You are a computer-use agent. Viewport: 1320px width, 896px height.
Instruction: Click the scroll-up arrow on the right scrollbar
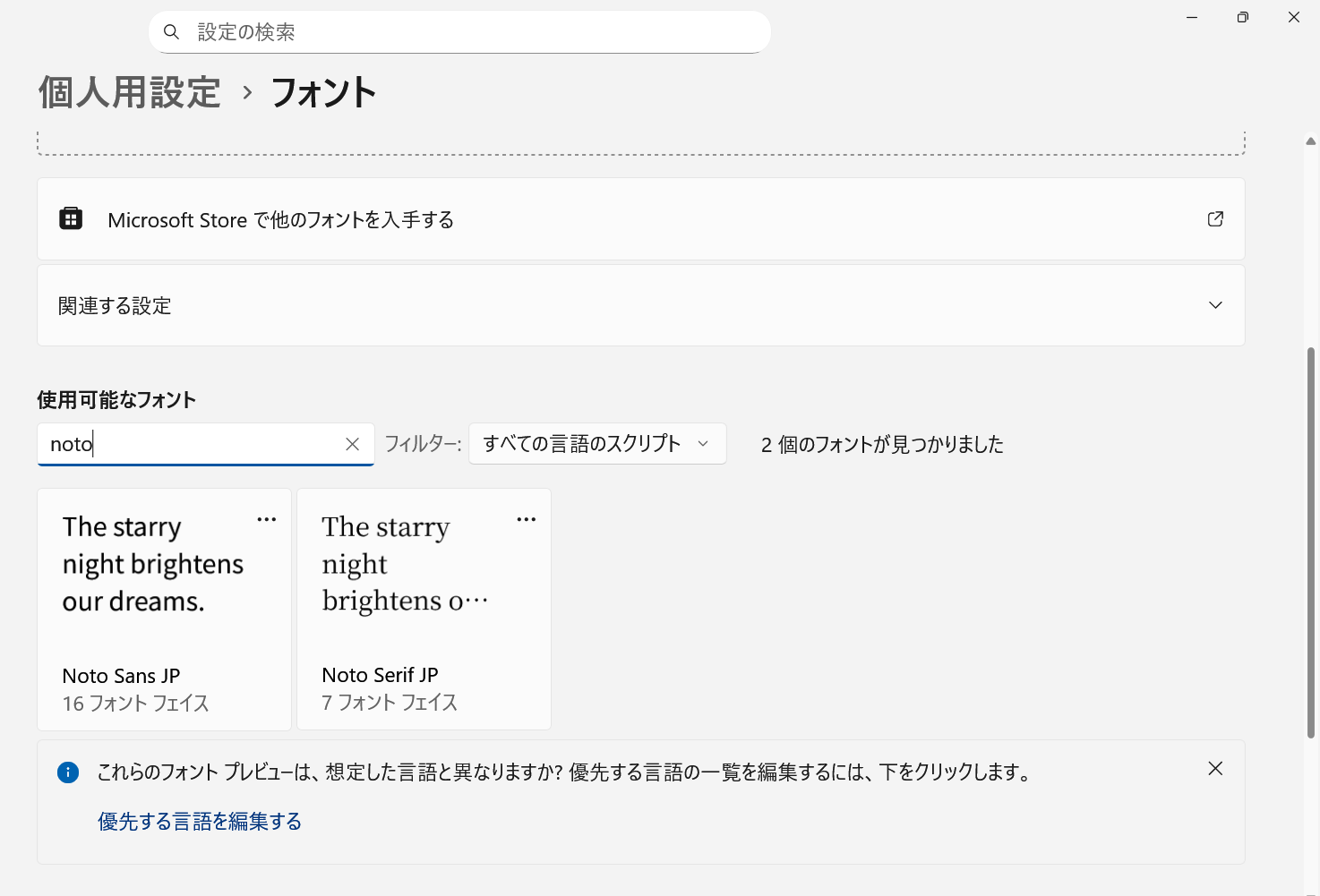click(x=1310, y=141)
